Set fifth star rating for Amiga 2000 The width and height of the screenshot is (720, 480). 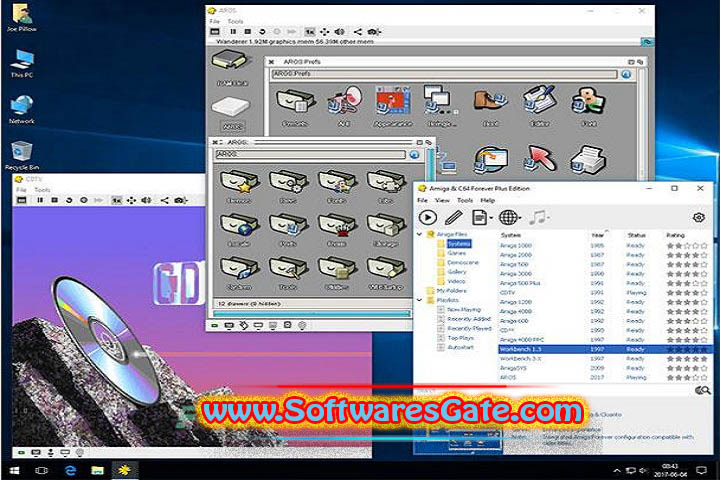tap(704, 255)
